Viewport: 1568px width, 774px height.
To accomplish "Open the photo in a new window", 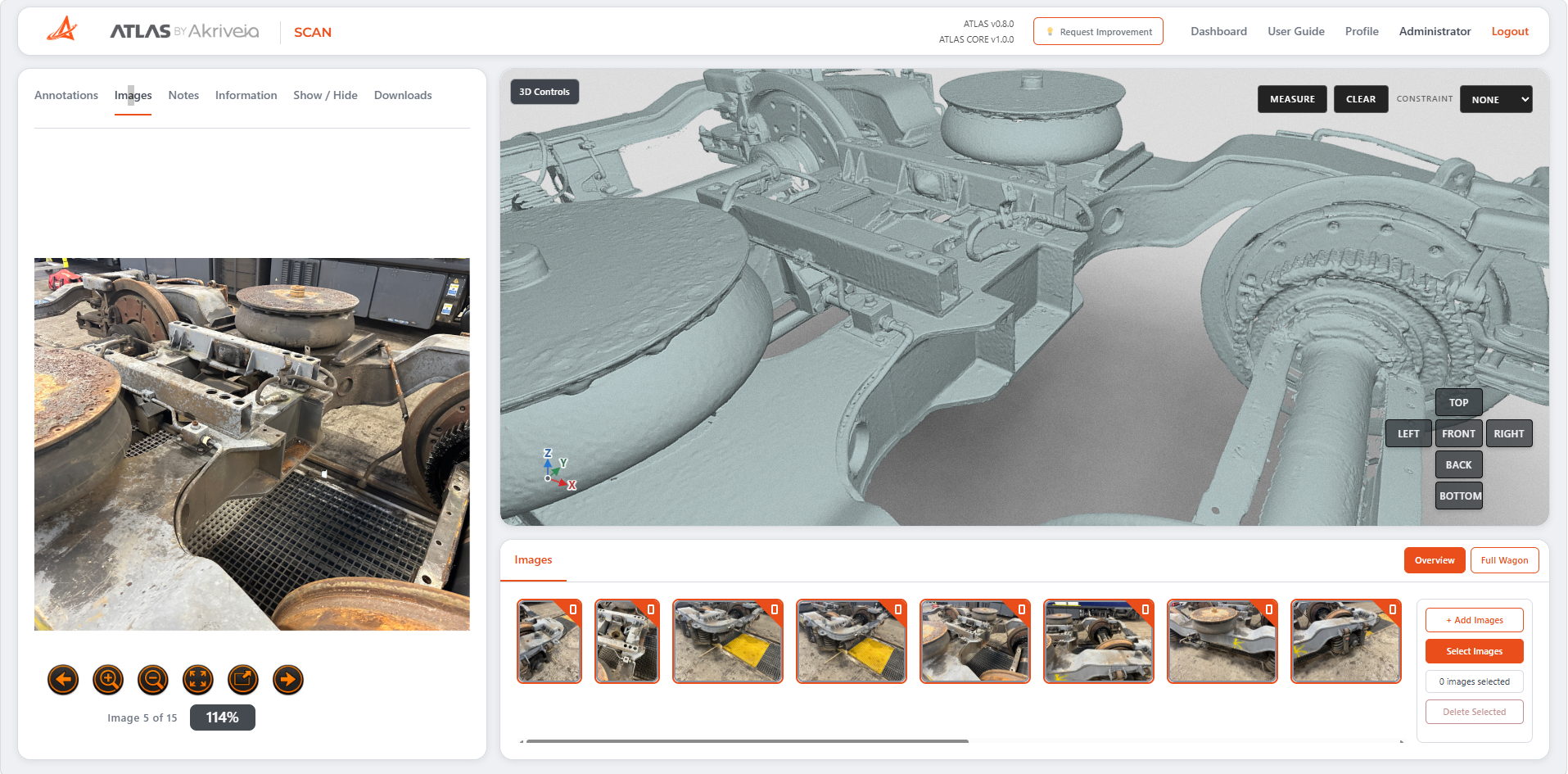I will (x=243, y=679).
